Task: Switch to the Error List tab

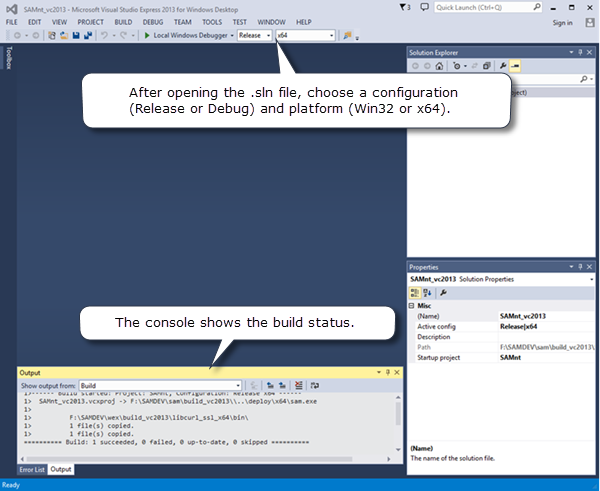Action: [32, 469]
